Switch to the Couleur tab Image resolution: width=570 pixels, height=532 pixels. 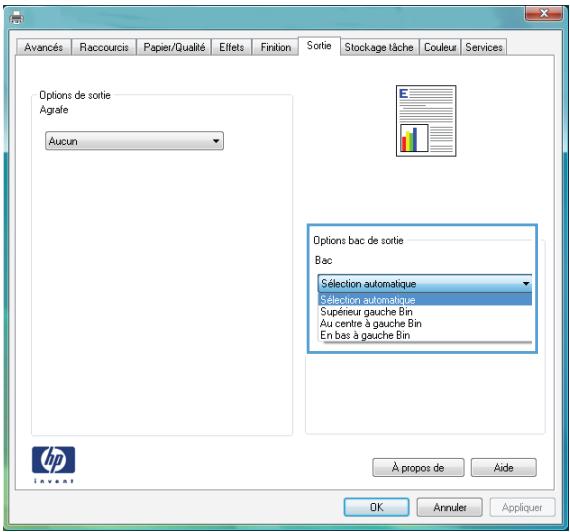pyautogui.click(x=440, y=47)
